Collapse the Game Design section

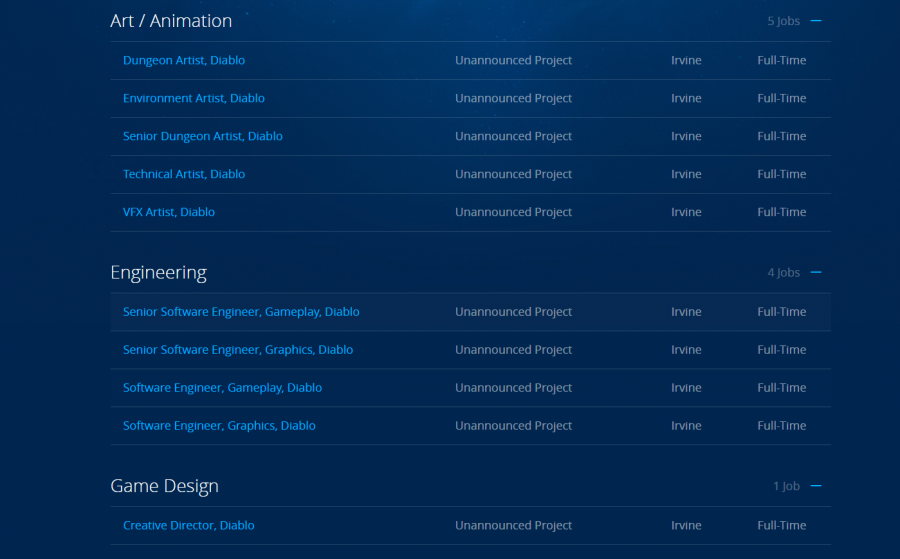click(x=816, y=486)
